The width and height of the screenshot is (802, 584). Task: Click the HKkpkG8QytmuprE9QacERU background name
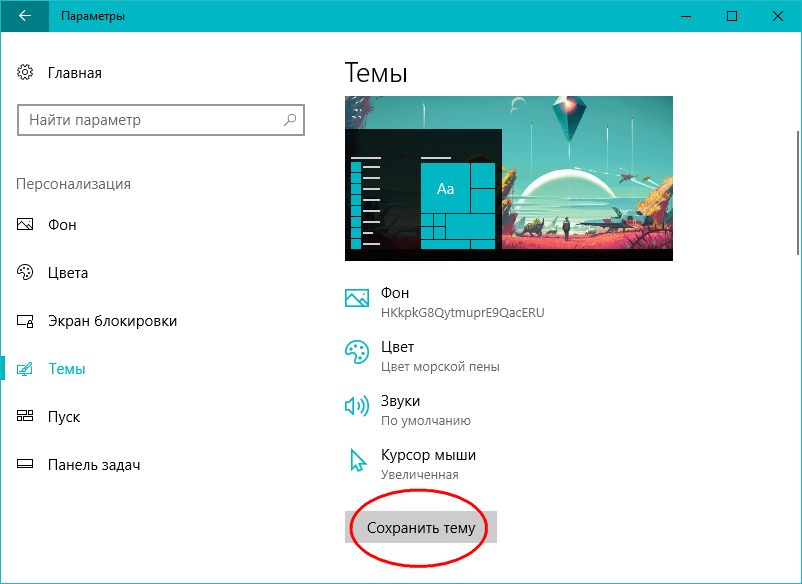pyautogui.click(x=462, y=312)
